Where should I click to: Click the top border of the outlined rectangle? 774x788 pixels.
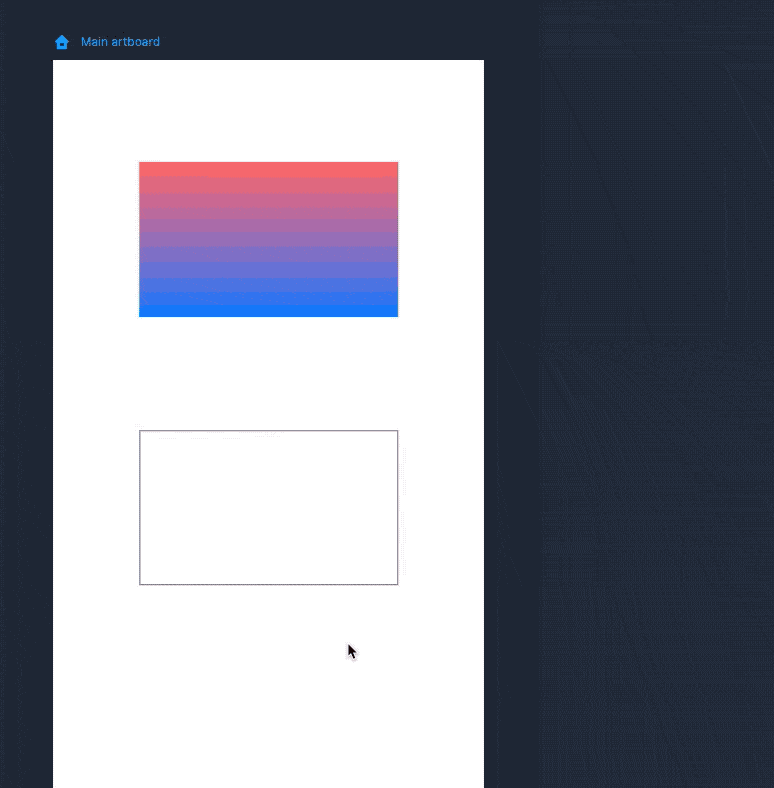(268, 431)
